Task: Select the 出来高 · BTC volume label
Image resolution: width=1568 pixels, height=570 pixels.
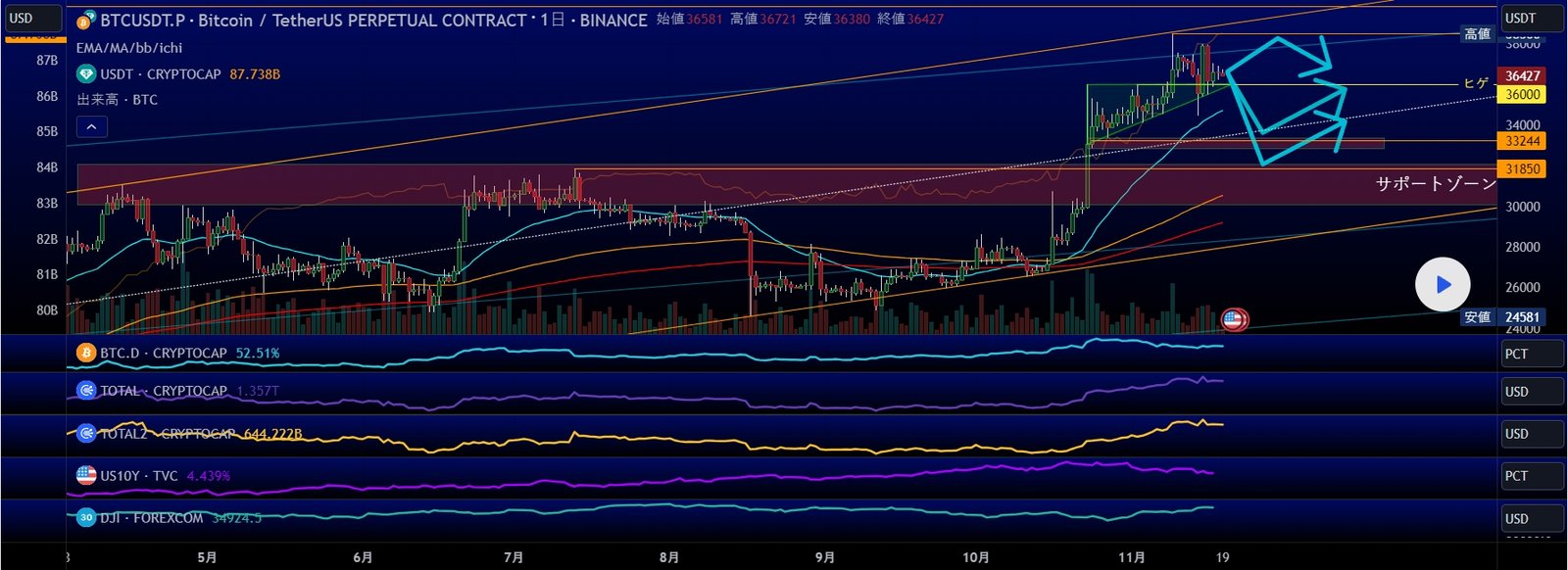Action: point(118,100)
